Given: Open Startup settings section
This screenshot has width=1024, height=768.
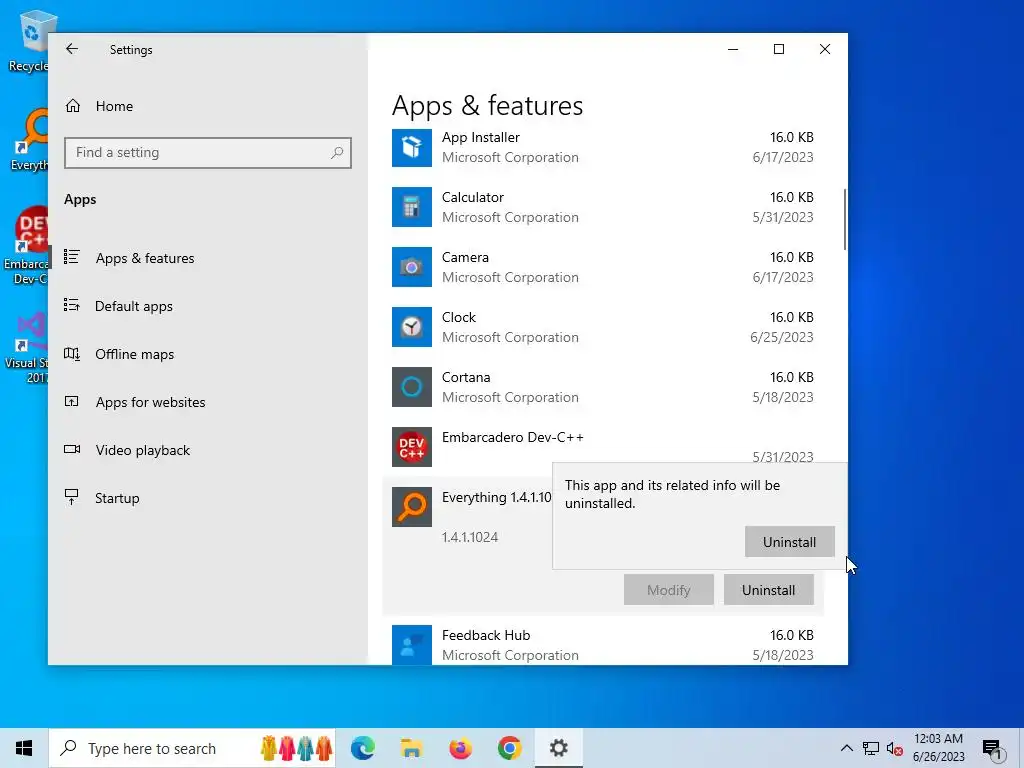Looking at the screenshot, I should [x=103, y=498].
